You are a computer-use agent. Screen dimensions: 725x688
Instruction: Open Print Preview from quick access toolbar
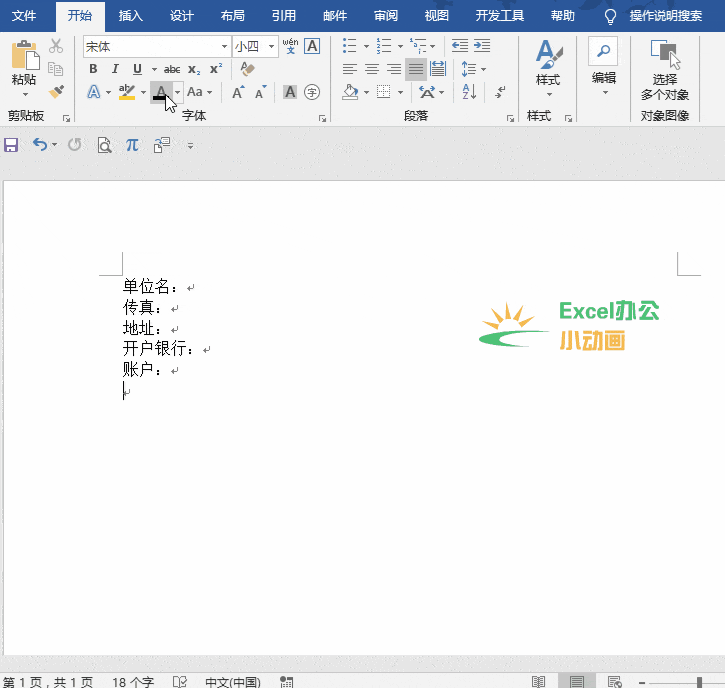pos(104,145)
